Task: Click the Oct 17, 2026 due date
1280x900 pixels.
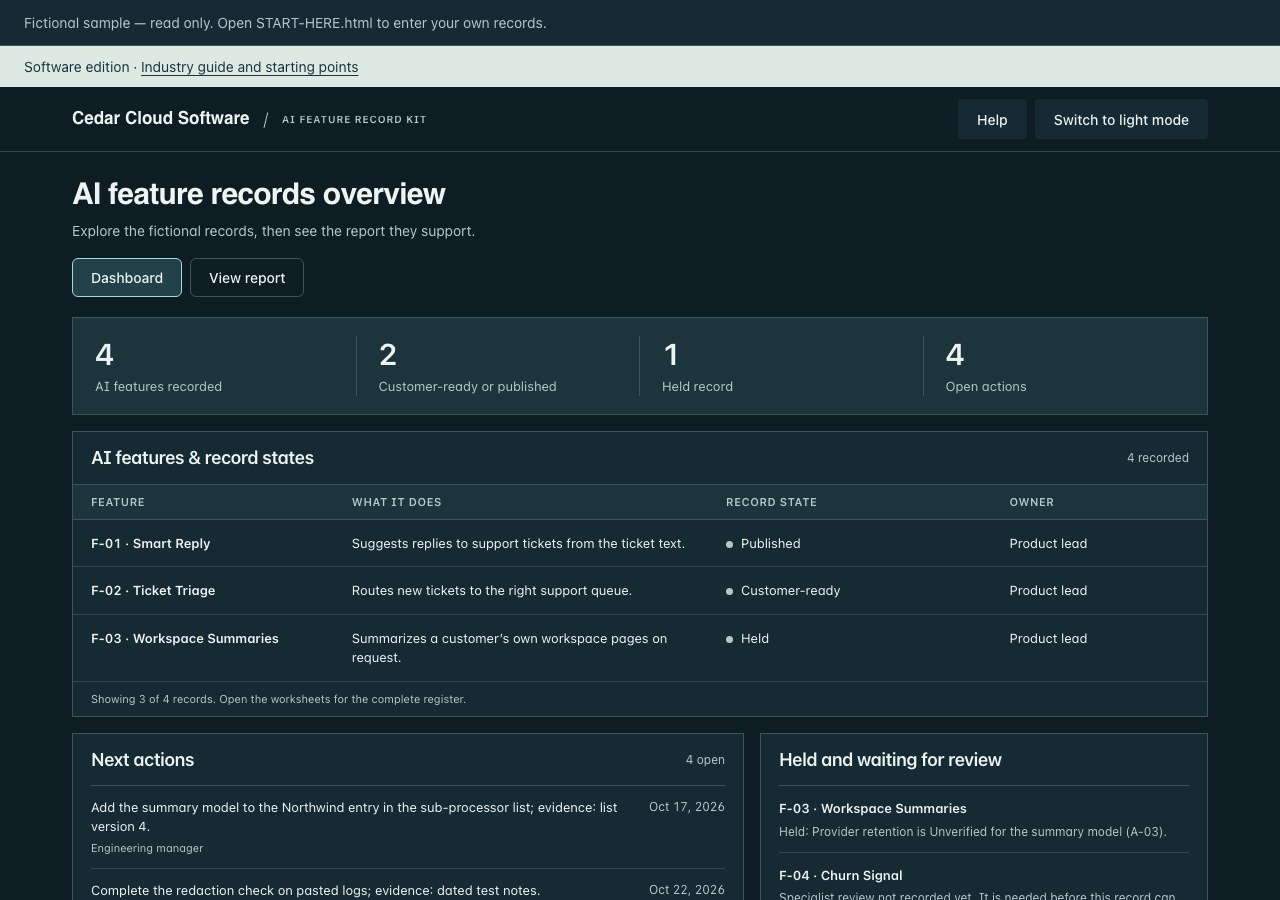Action: click(687, 807)
